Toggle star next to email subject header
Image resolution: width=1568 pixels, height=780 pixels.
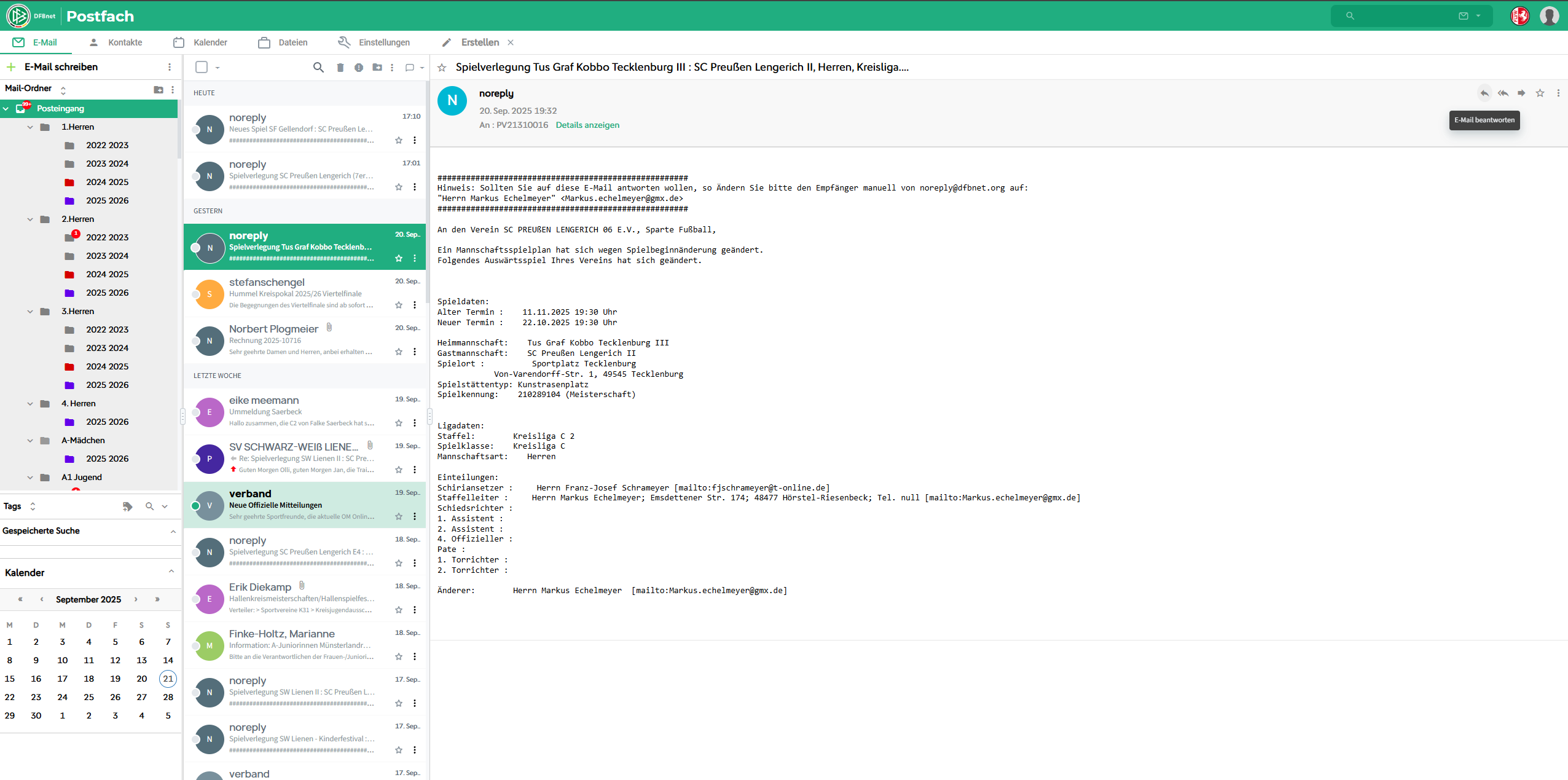(x=442, y=68)
